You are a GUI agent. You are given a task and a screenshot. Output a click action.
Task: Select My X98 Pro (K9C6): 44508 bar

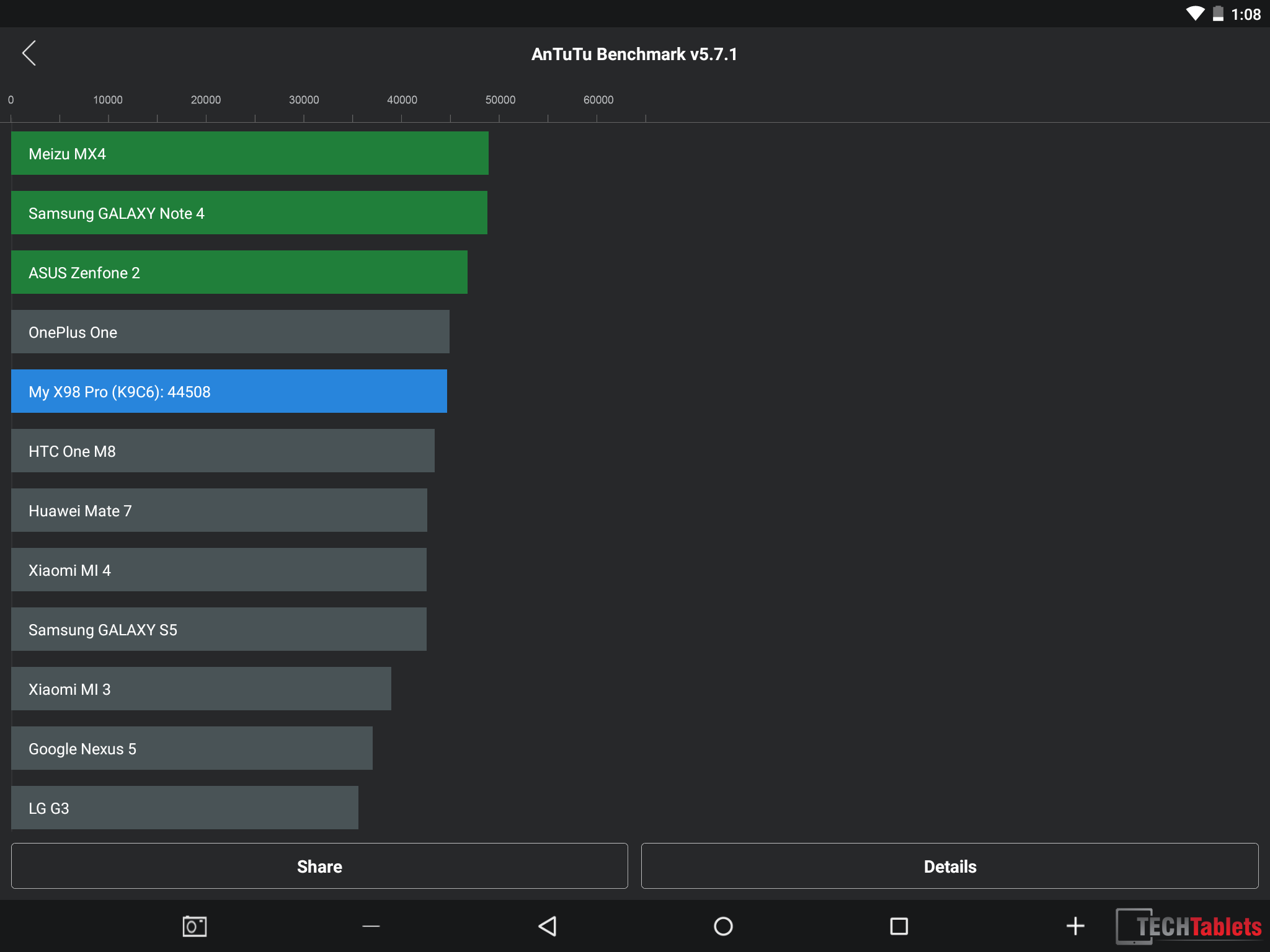229,391
